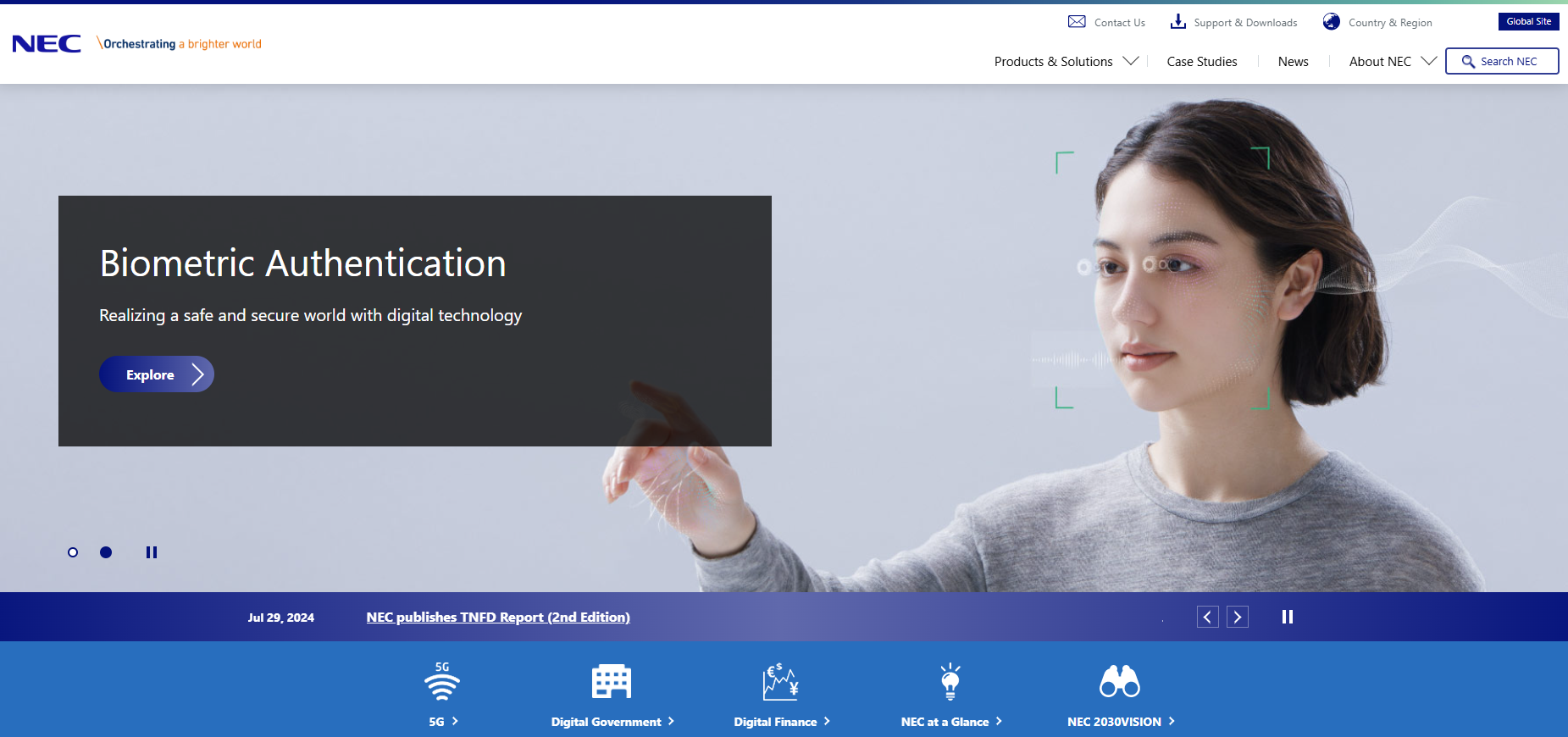Click the Contact Us envelope icon
Image resolution: width=1568 pixels, height=737 pixels.
[1077, 22]
